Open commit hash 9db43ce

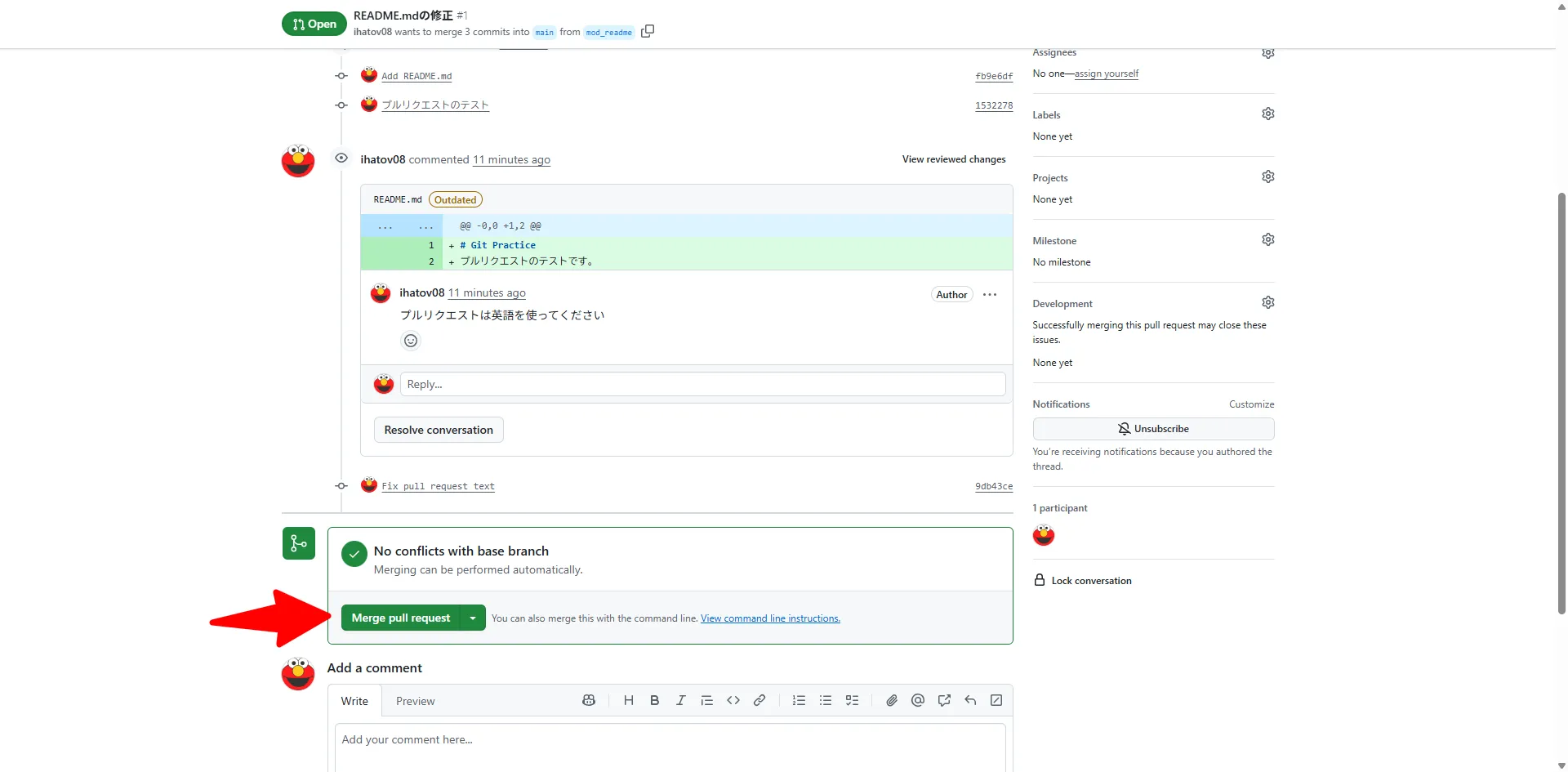pyautogui.click(x=994, y=486)
